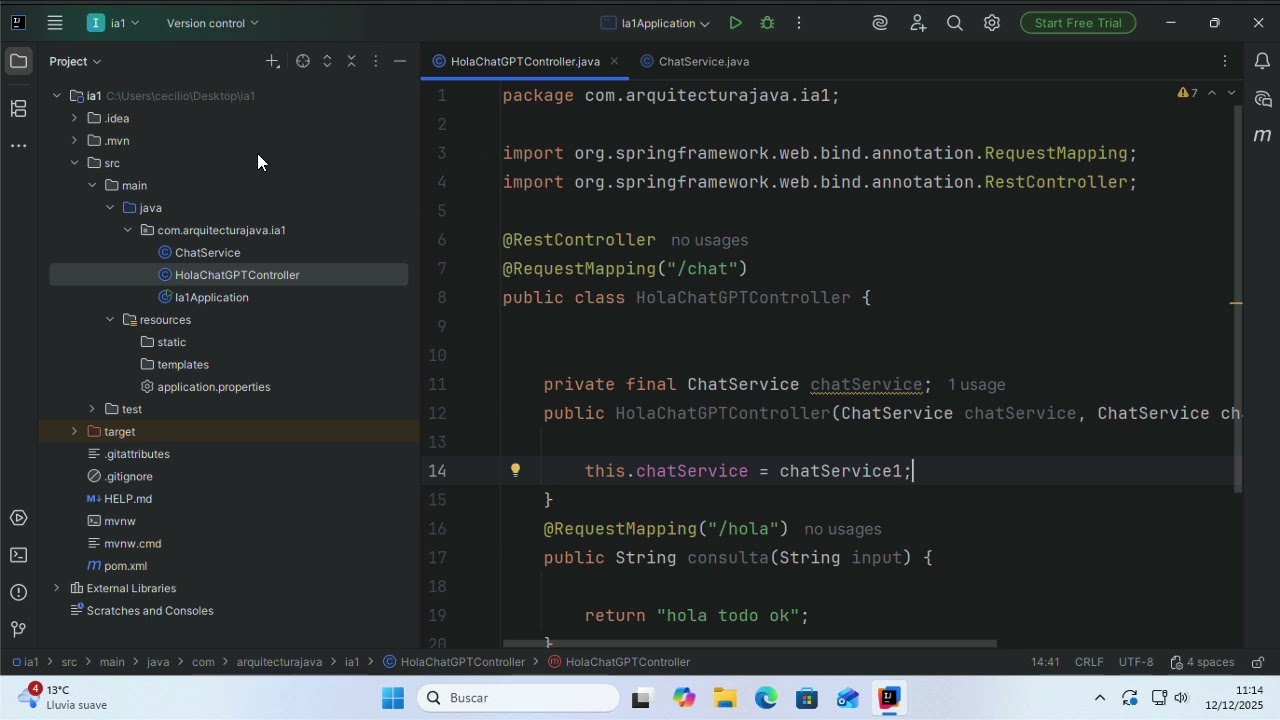The height and width of the screenshot is (720, 1280).
Task: Open Maven tool window m icon
Action: coord(1262,135)
